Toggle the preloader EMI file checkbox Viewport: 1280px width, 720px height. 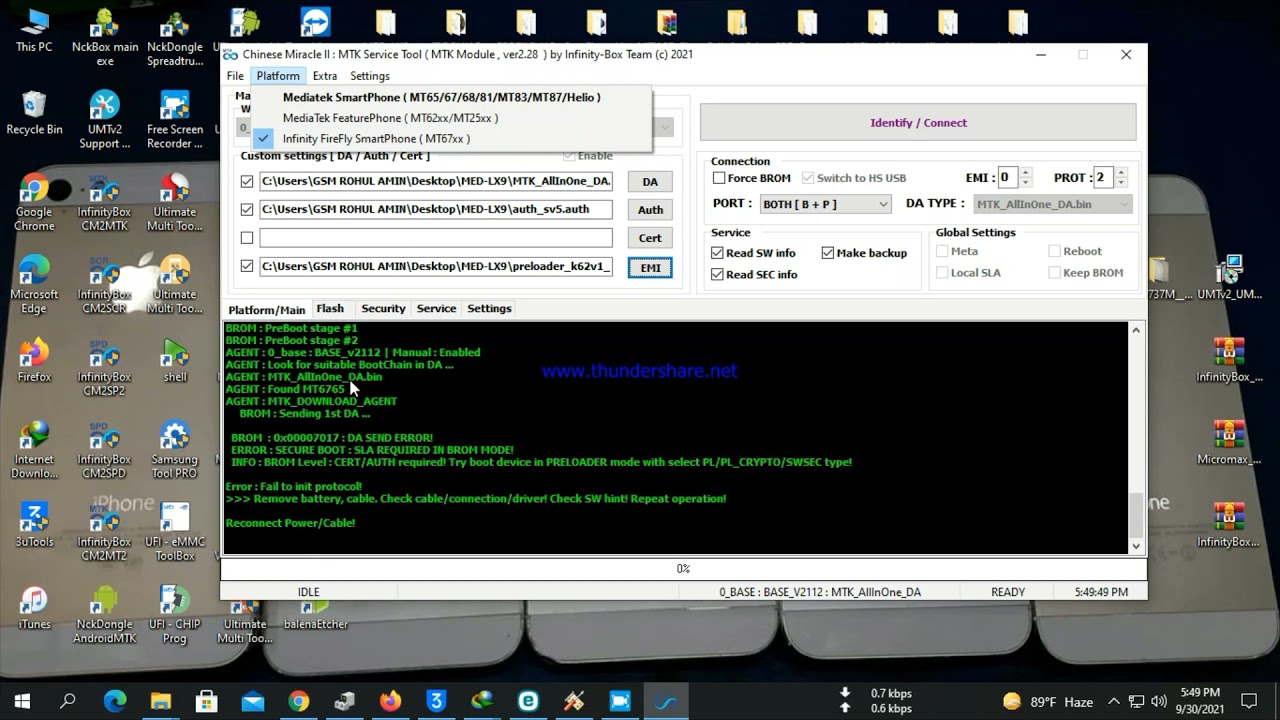coord(247,266)
